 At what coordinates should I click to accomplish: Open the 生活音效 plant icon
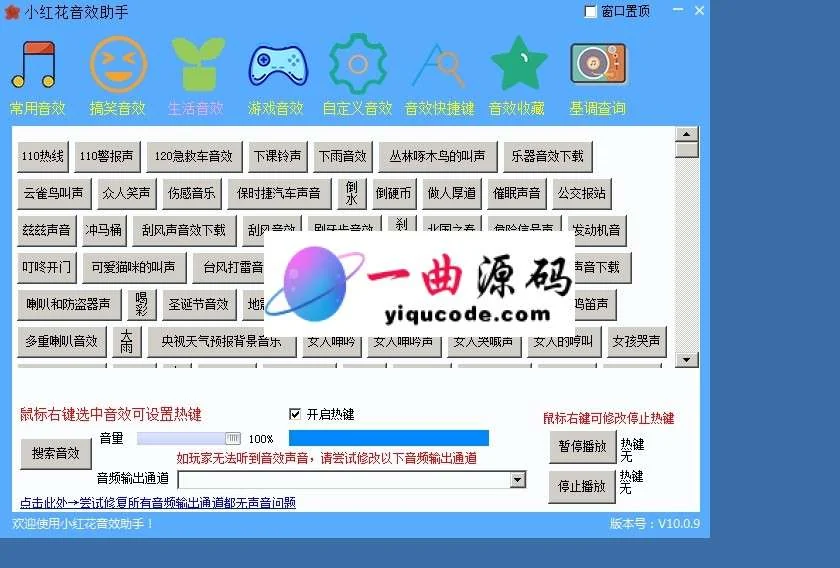click(x=196, y=64)
